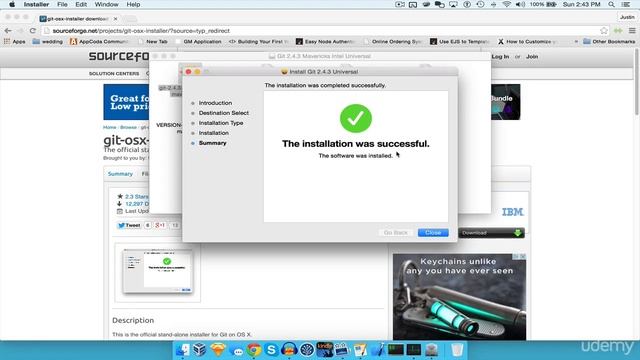The image size is (640, 360).
Task: Close the git-osx-installer browser tab
Action: tap(116, 19)
